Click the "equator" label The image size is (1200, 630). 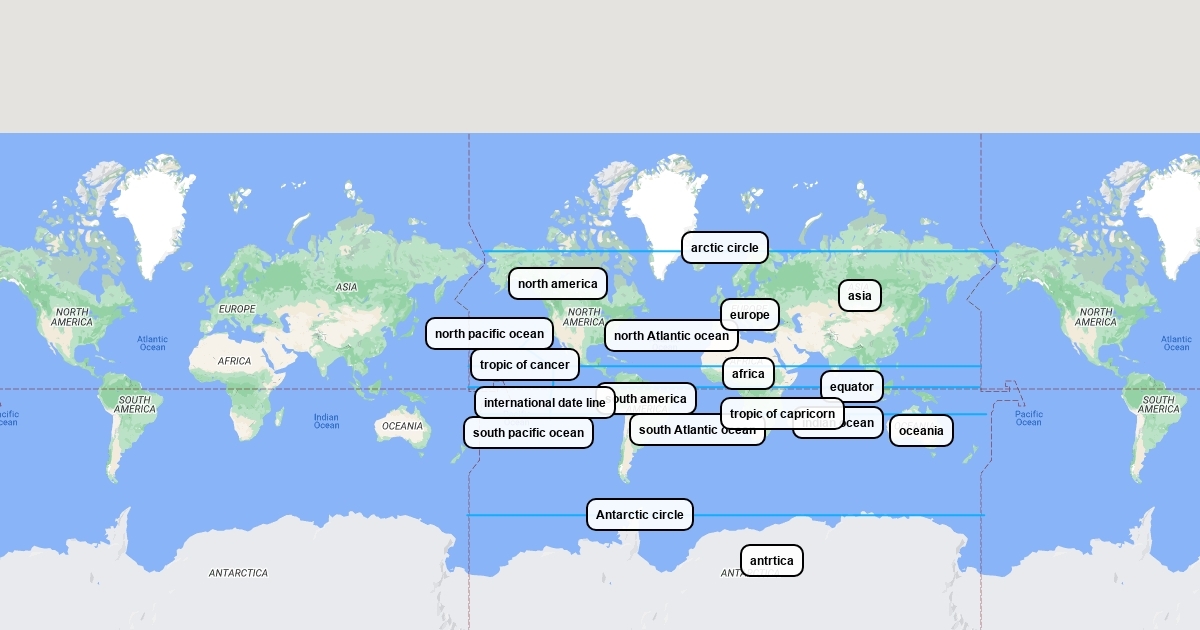pyautogui.click(x=851, y=387)
